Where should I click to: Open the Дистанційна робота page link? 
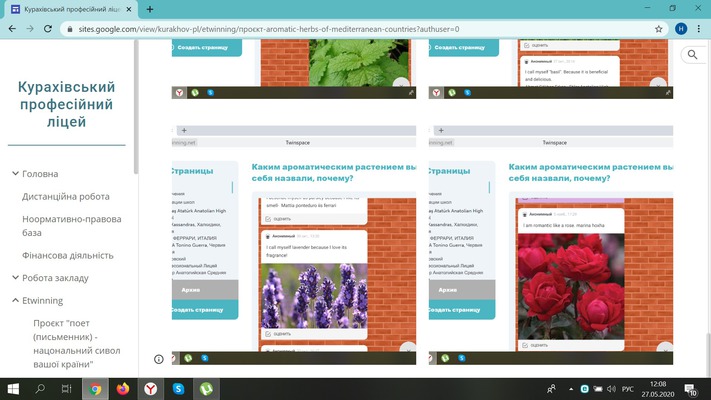click(x=66, y=197)
